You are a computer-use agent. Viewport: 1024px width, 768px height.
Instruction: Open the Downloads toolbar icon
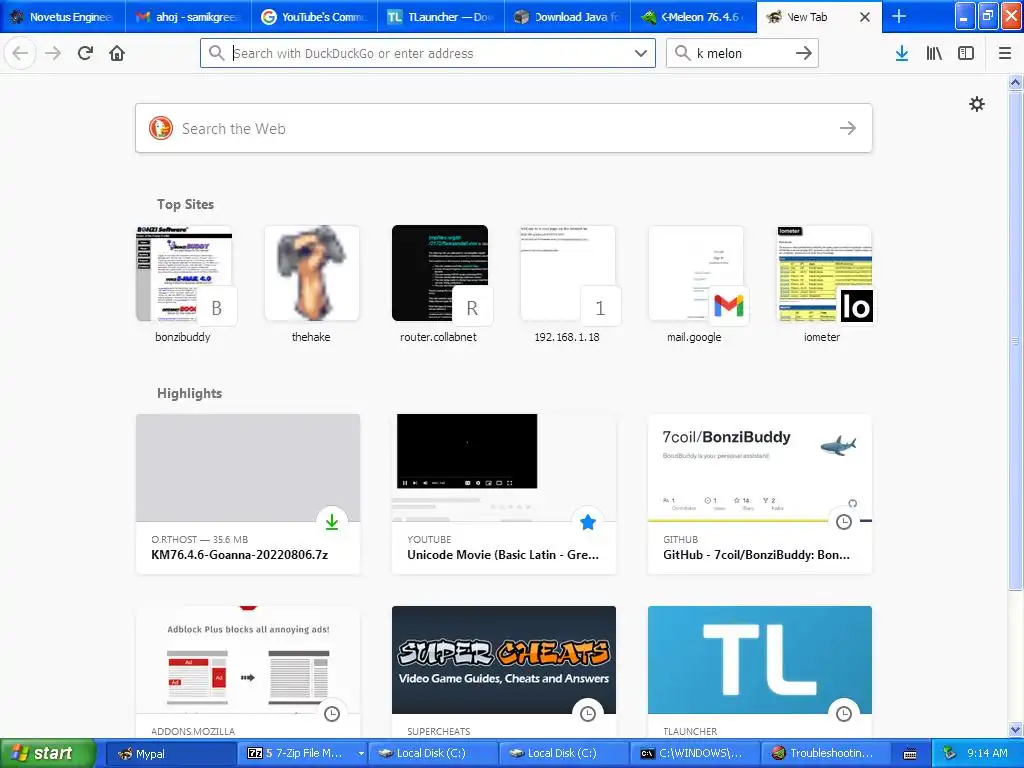tap(902, 54)
